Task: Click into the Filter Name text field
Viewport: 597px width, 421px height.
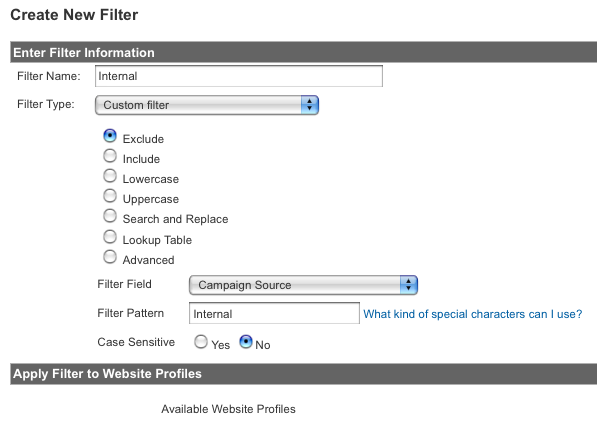Action: pos(239,76)
